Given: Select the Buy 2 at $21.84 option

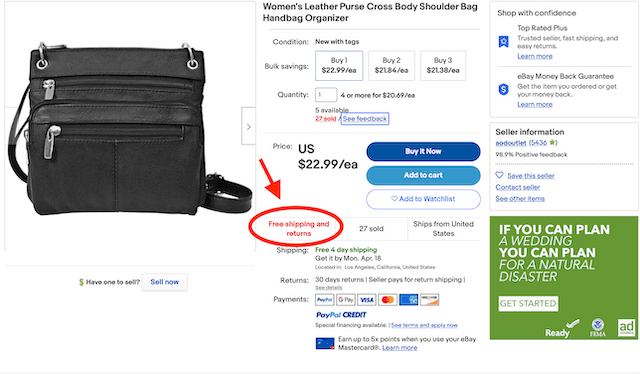Looking at the screenshot, I should (x=391, y=65).
